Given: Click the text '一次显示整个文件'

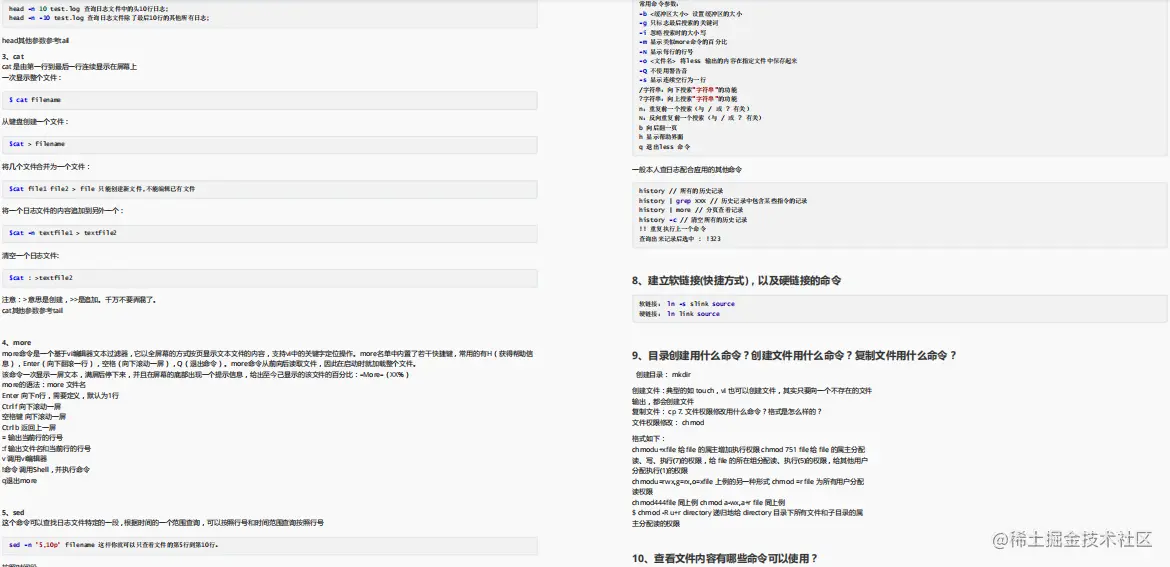Looking at the screenshot, I should (x=31, y=78).
